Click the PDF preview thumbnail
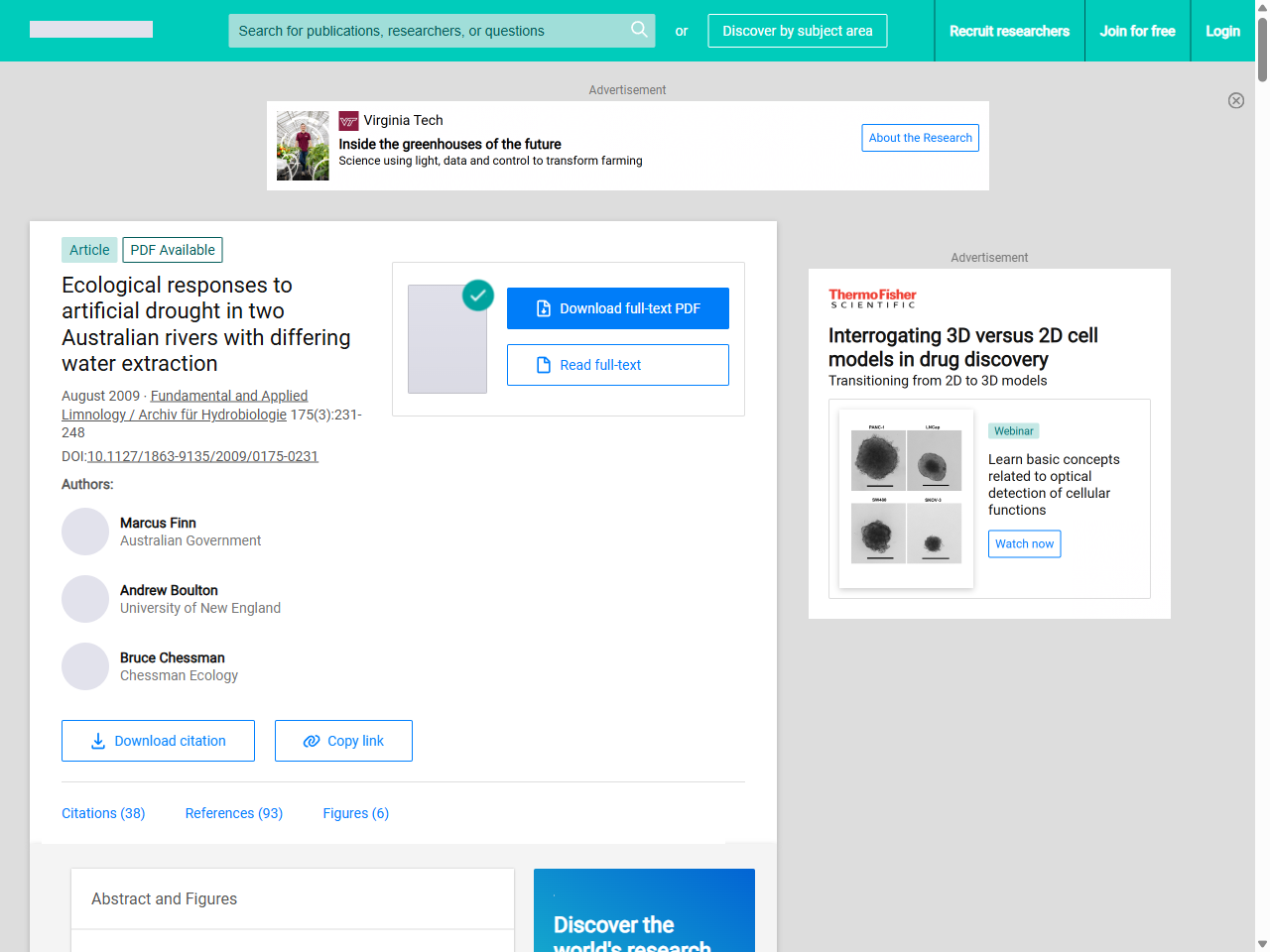This screenshot has width=1270, height=952. [x=446, y=339]
